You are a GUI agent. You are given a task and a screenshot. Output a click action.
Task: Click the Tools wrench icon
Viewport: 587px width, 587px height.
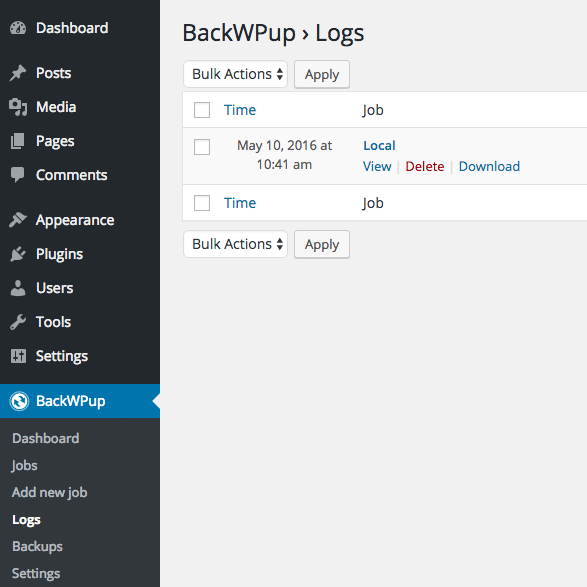coord(18,322)
